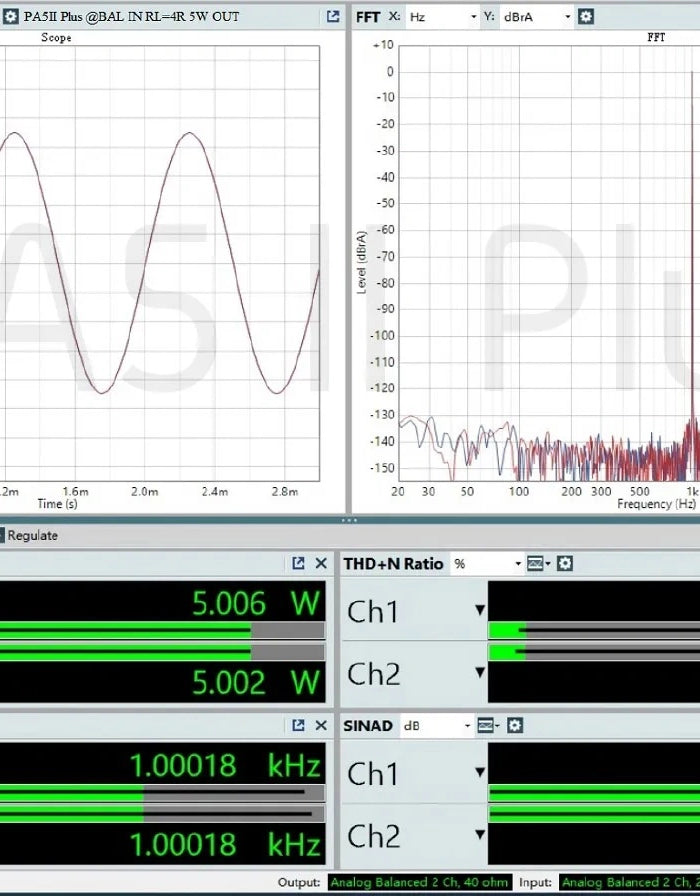This screenshot has height=896, width=700.
Task: Pop out the watts level meter
Action: (x=298, y=564)
